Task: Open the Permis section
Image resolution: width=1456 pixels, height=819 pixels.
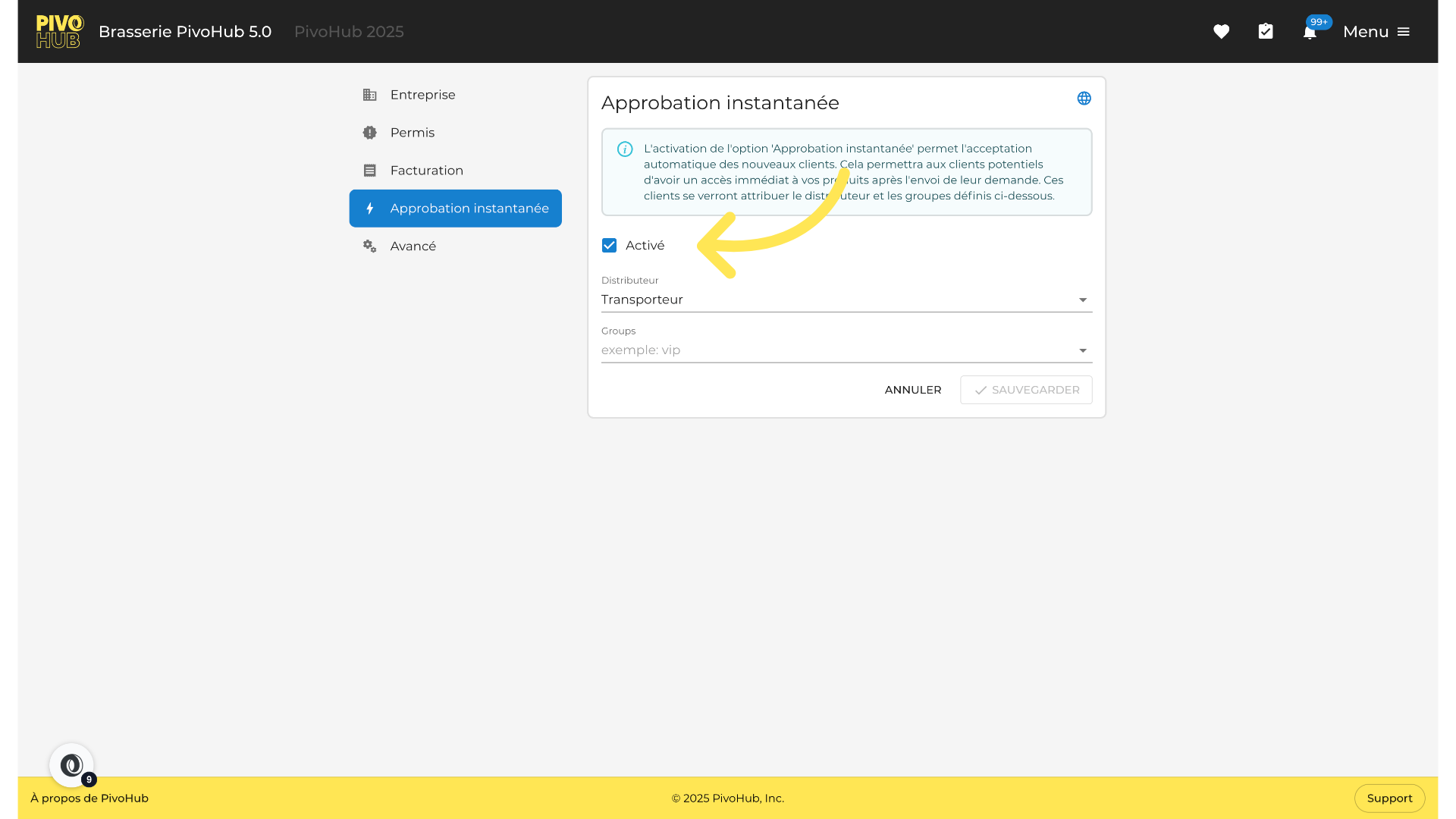Action: (x=412, y=133)
